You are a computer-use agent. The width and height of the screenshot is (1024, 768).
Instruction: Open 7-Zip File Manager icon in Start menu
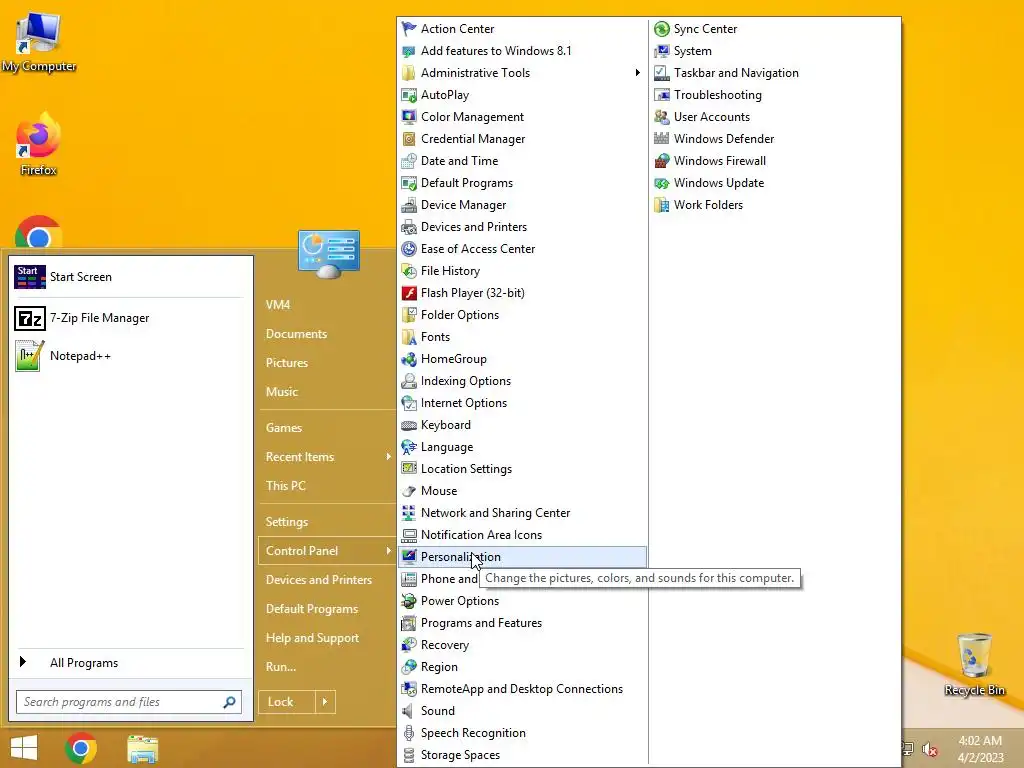point(30,319)
